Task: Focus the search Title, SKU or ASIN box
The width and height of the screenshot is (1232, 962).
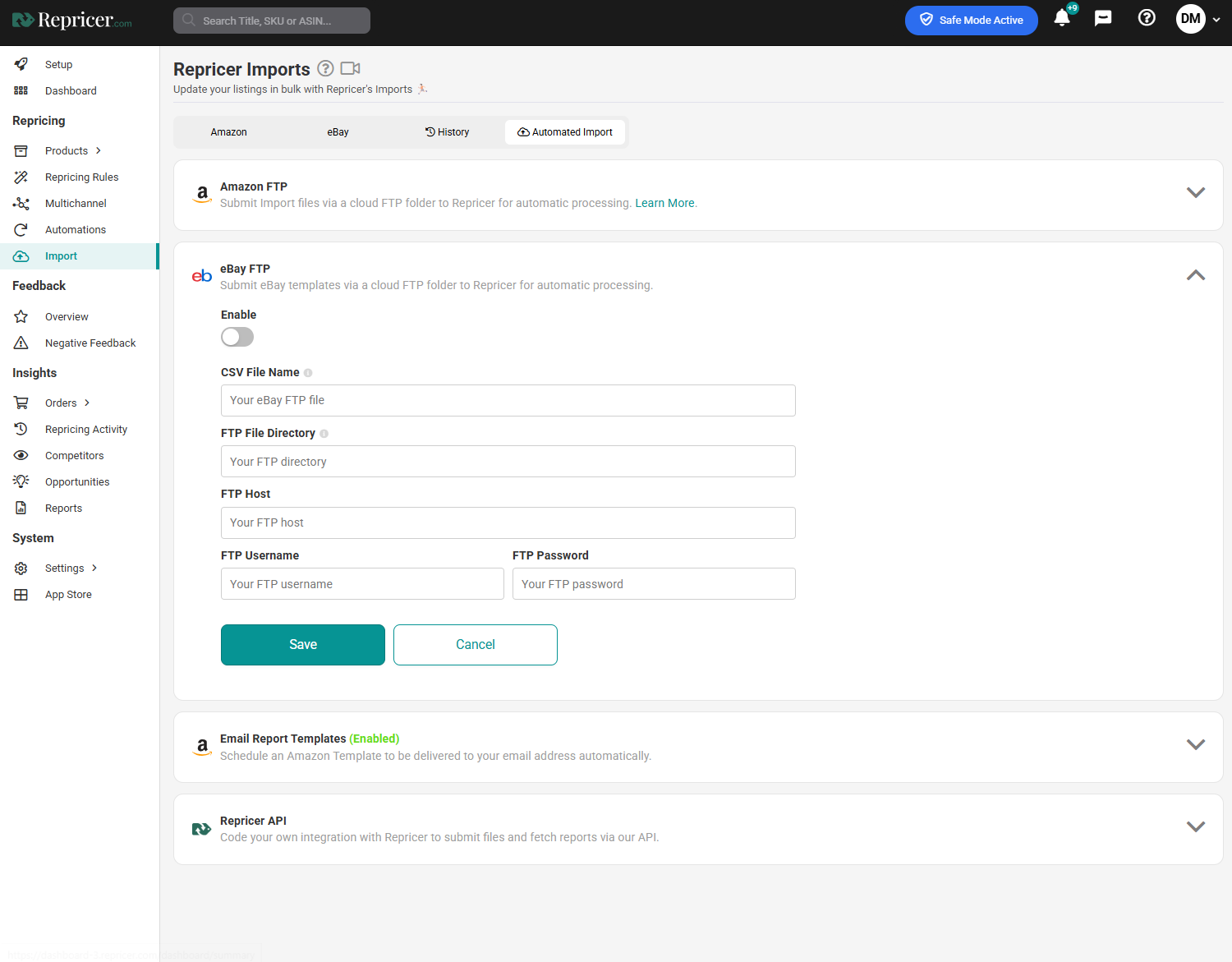Action: (x=272, y=21)
